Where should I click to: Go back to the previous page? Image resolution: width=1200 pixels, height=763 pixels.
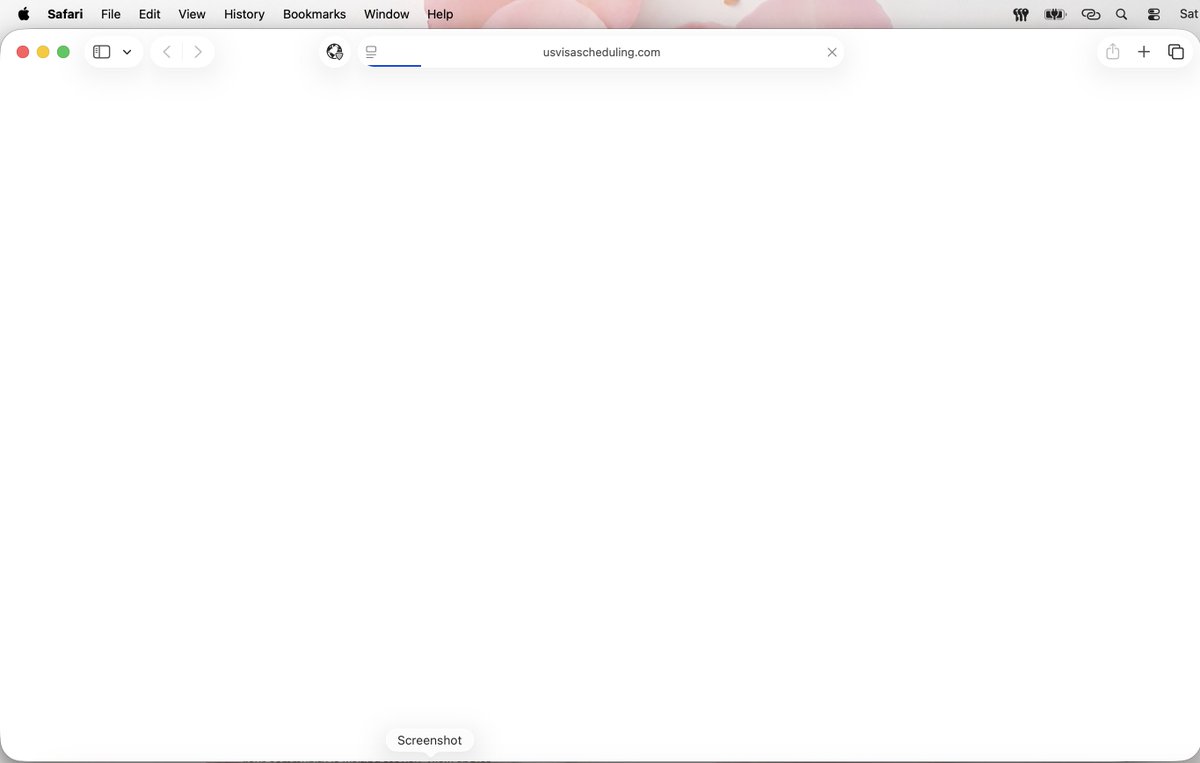tap(167, 52)
